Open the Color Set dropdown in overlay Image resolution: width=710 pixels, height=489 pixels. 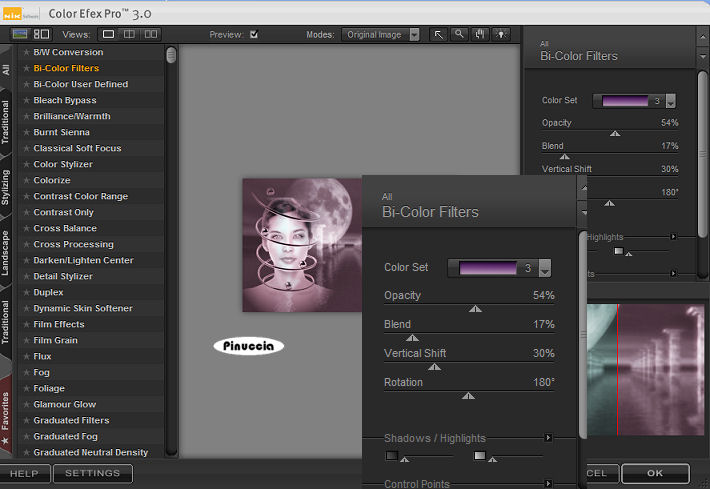545,268
